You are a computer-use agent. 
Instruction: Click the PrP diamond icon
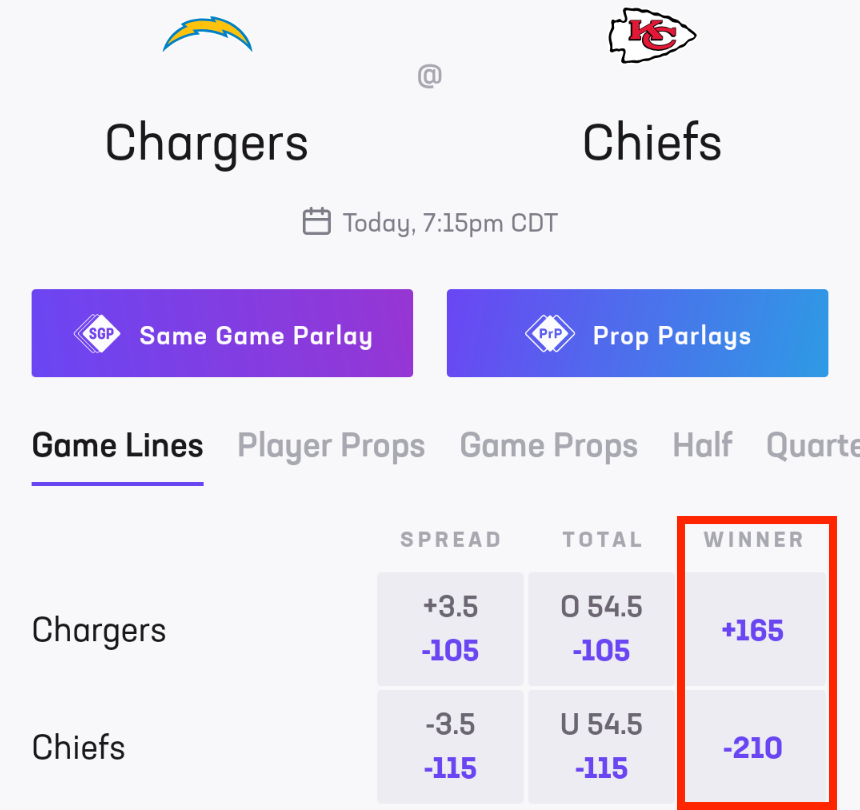click(550, 335)
